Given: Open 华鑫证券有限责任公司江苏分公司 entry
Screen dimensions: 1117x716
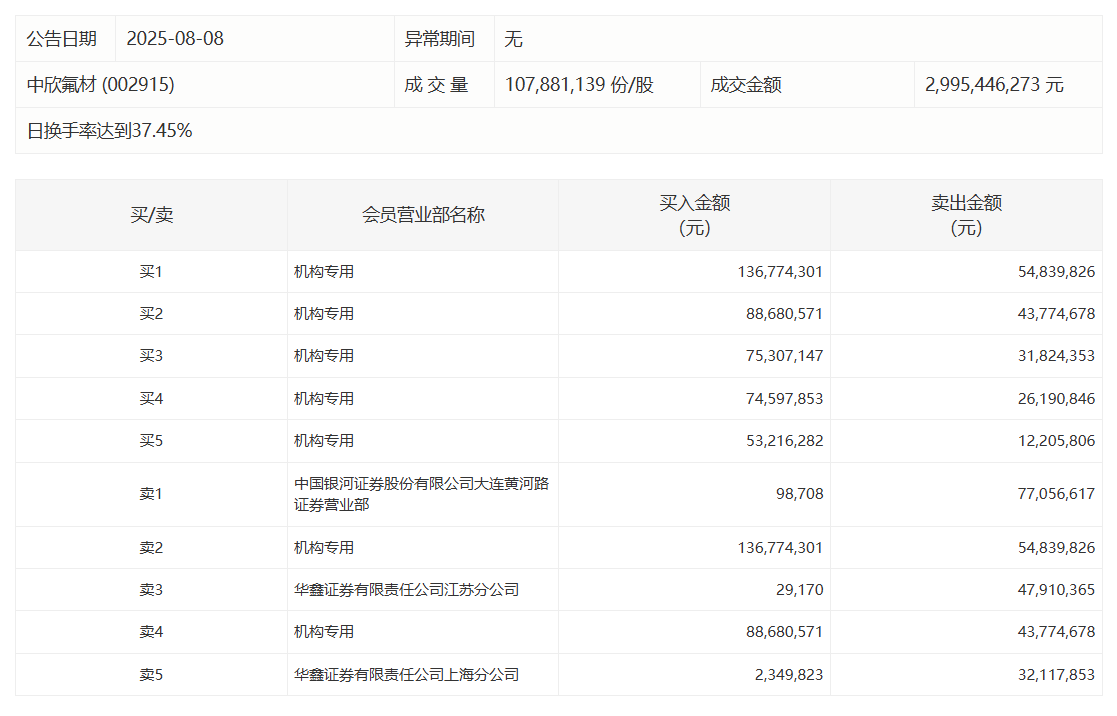Looking at the screenshot, I should (406, 590).
